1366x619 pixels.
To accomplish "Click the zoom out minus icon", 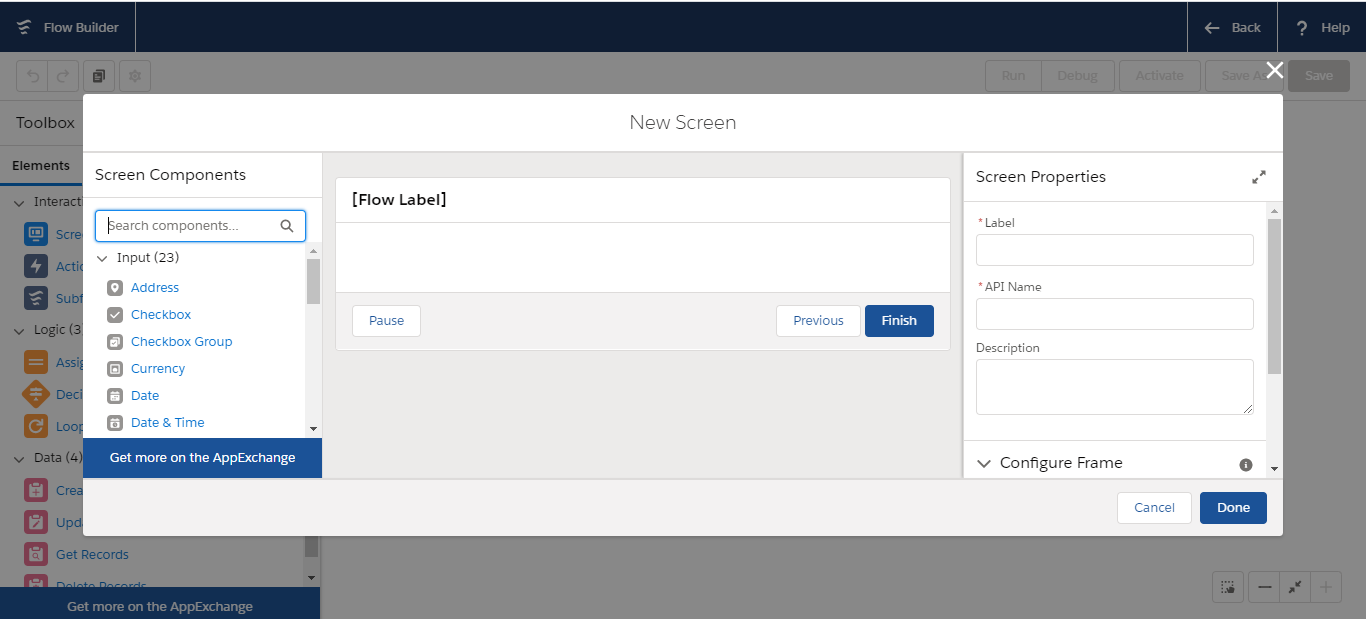I will [1262, 587].
